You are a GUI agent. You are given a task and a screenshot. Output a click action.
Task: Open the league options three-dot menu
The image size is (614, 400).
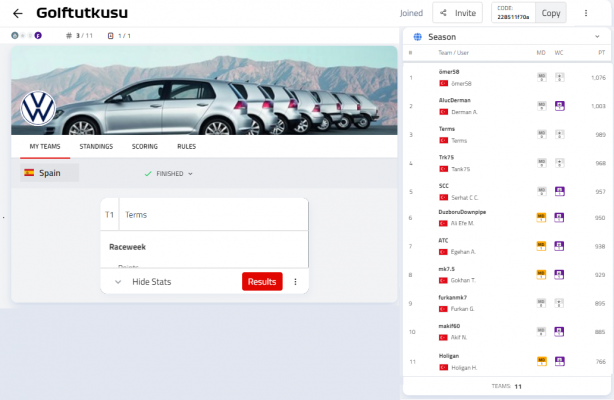pyautogui.click(x=586, y=13)
